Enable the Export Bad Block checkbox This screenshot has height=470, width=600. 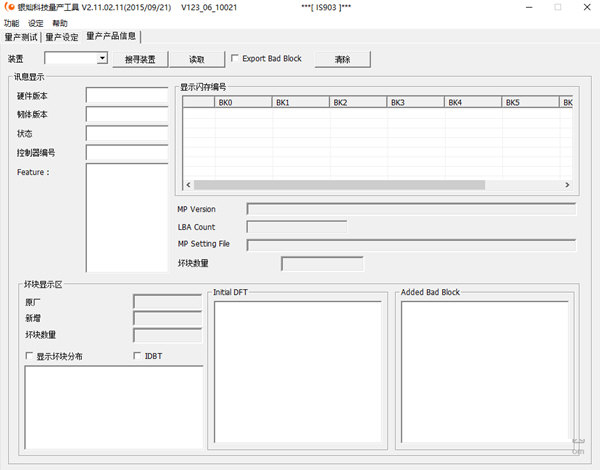point(235,59)
